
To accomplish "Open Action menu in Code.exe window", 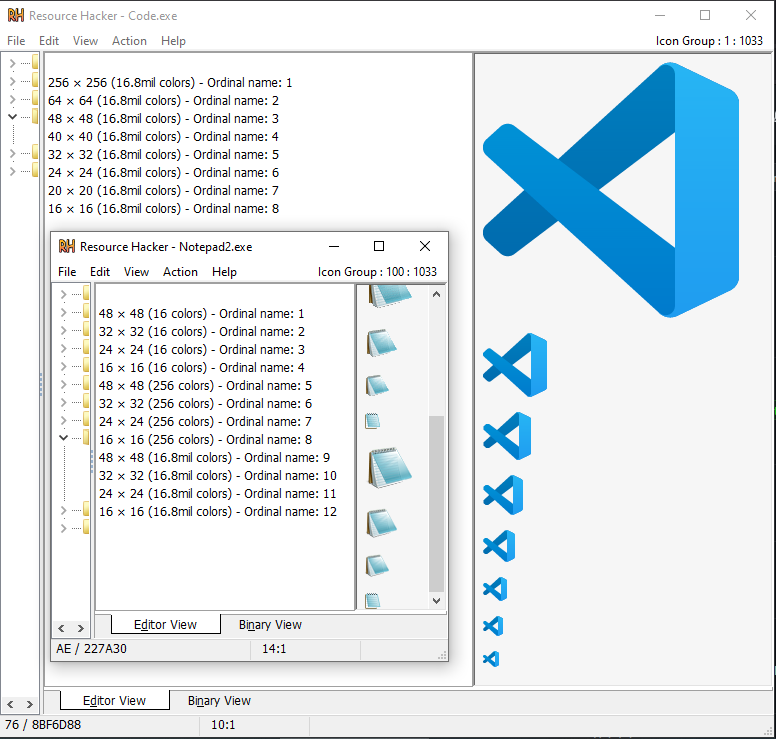I will (x=129, y=41).
